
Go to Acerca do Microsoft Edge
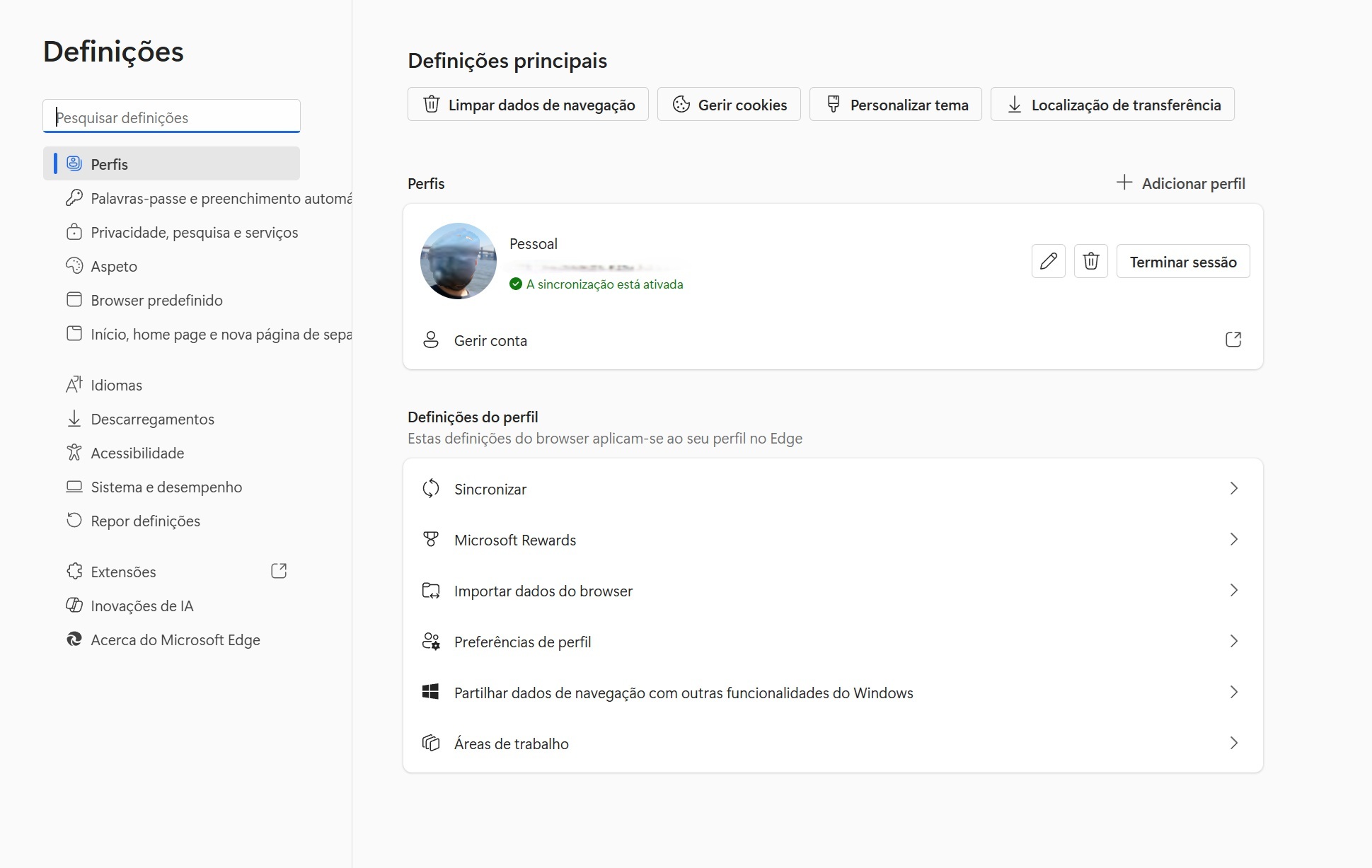click(175, 640)
